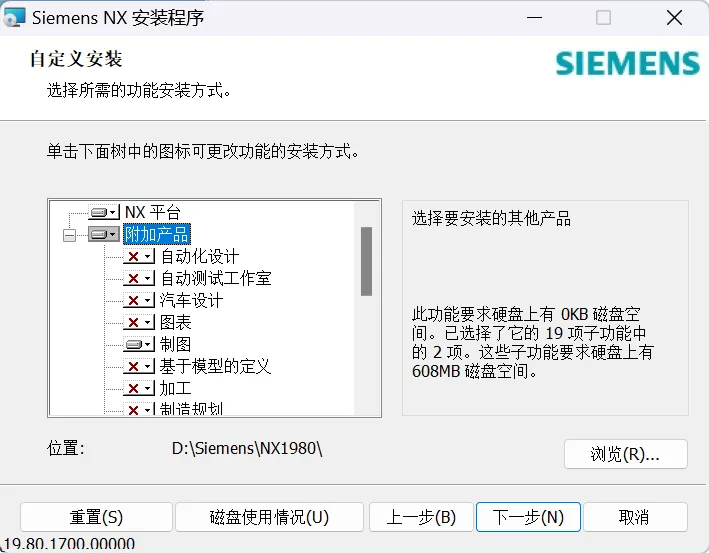Open install-state dropdown for 图表
The height and width of the screenshot is (553, 709).
(139, 322)
